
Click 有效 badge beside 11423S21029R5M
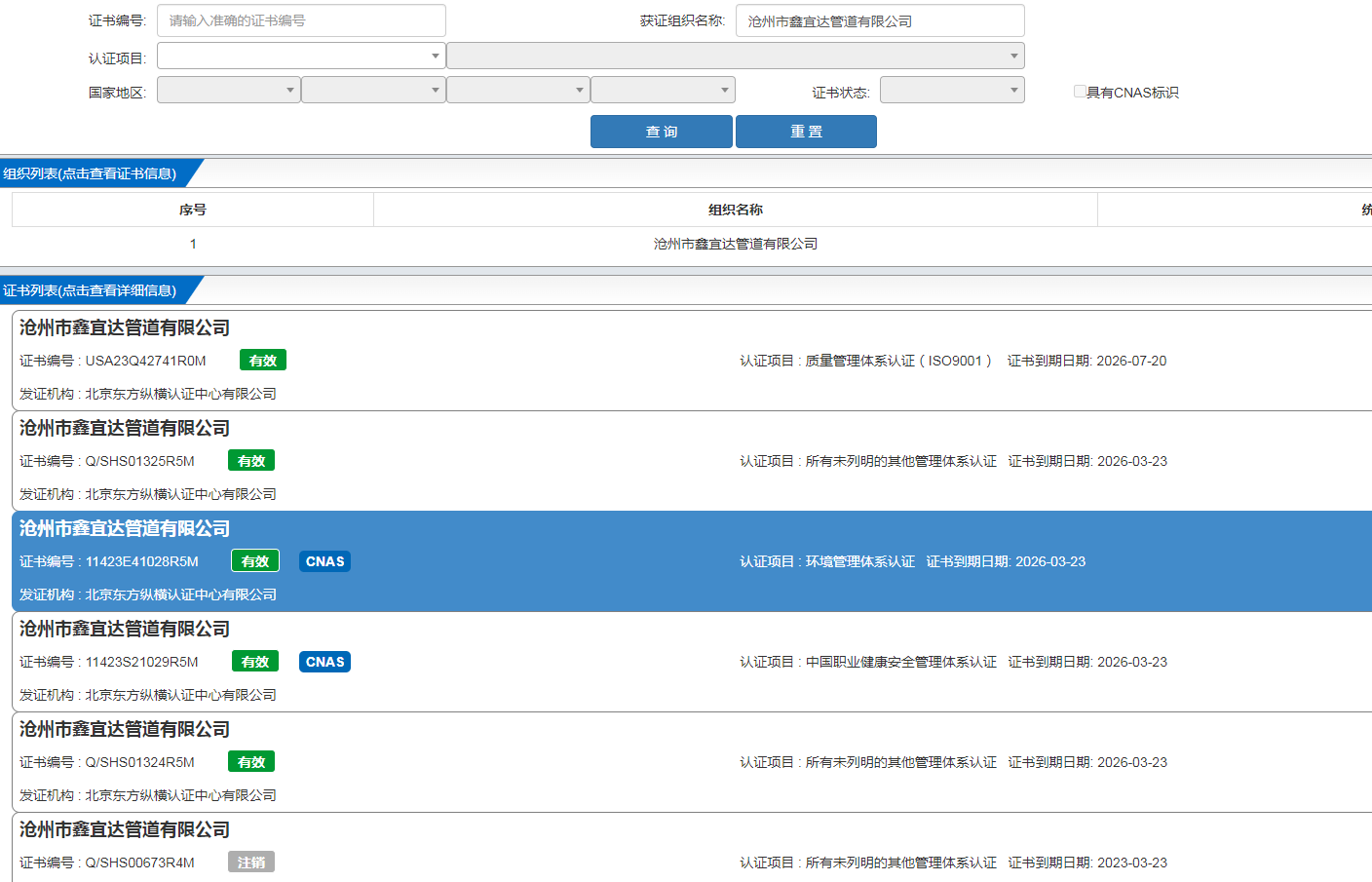coord(255,662)
